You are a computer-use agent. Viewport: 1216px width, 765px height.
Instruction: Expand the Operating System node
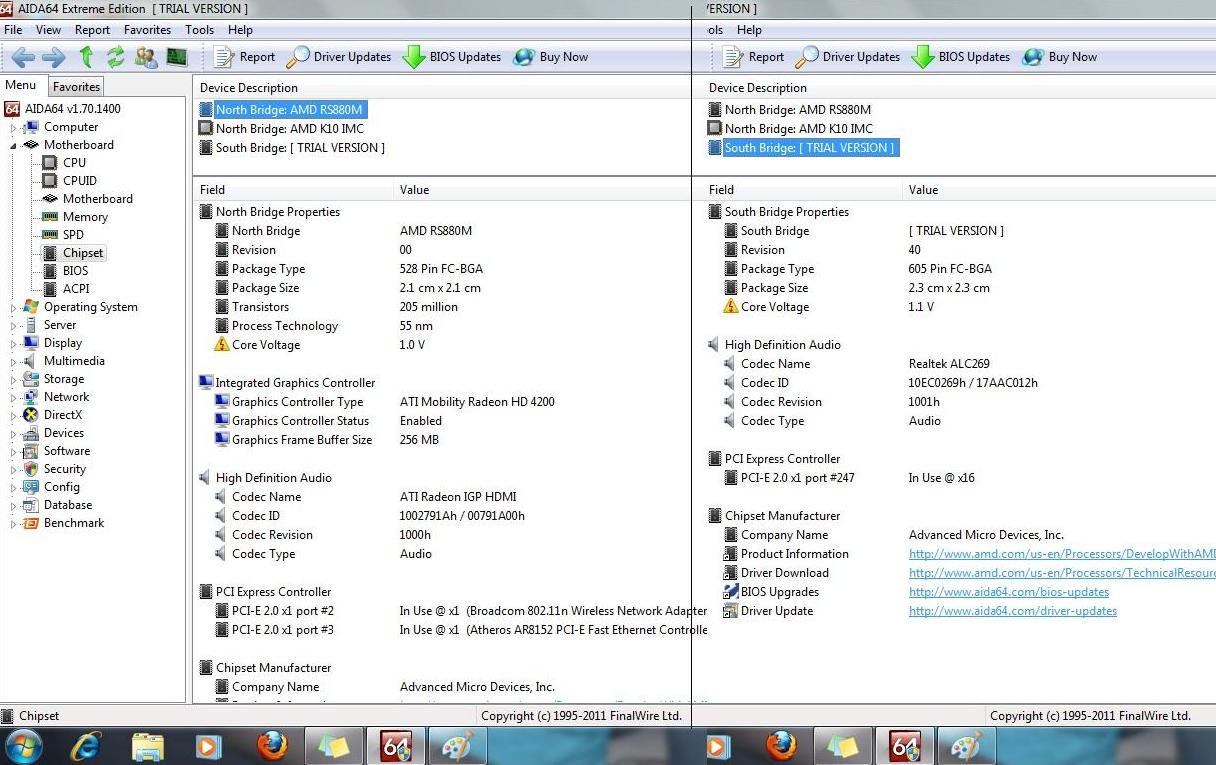[14, 308]
